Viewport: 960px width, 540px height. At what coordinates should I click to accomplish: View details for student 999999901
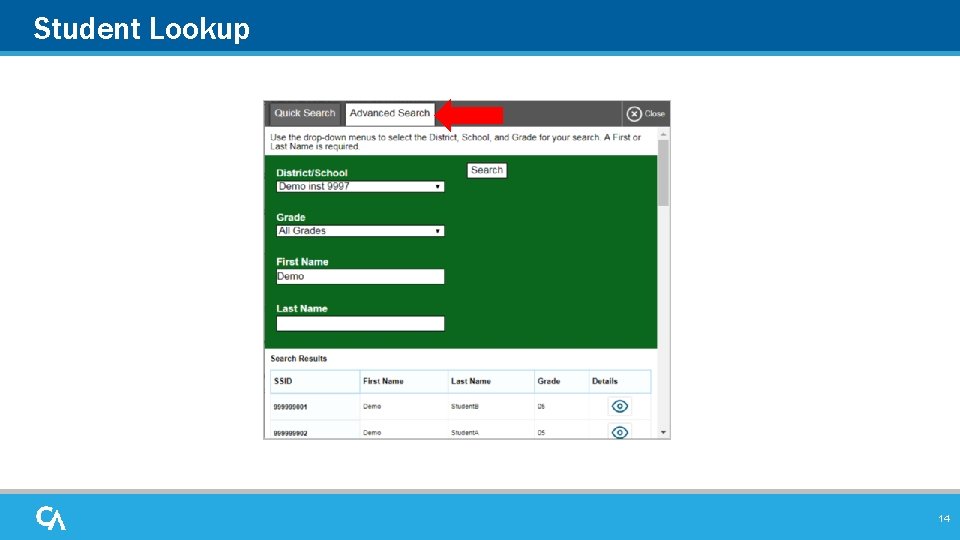[x=620, y=406]
